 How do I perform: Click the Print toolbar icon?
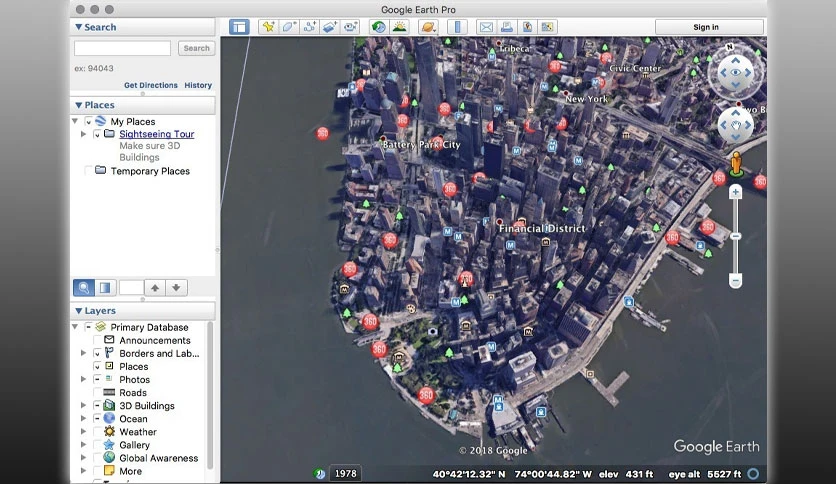pos(507,27)
